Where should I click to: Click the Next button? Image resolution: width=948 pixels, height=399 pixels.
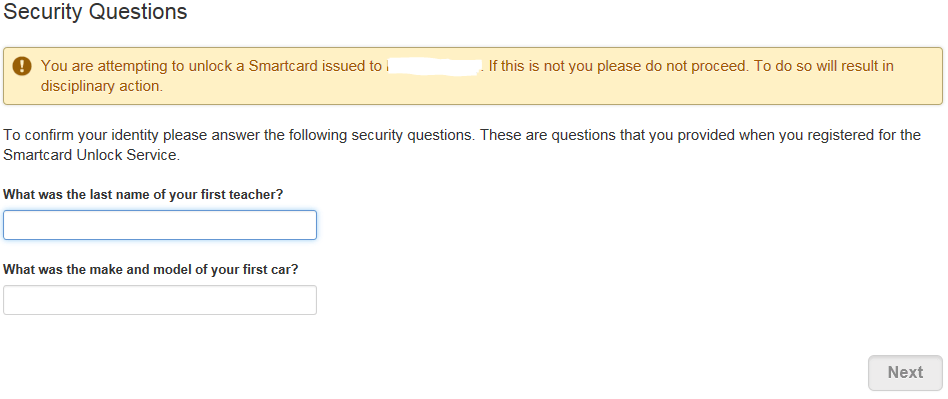[x=905, y=372]
